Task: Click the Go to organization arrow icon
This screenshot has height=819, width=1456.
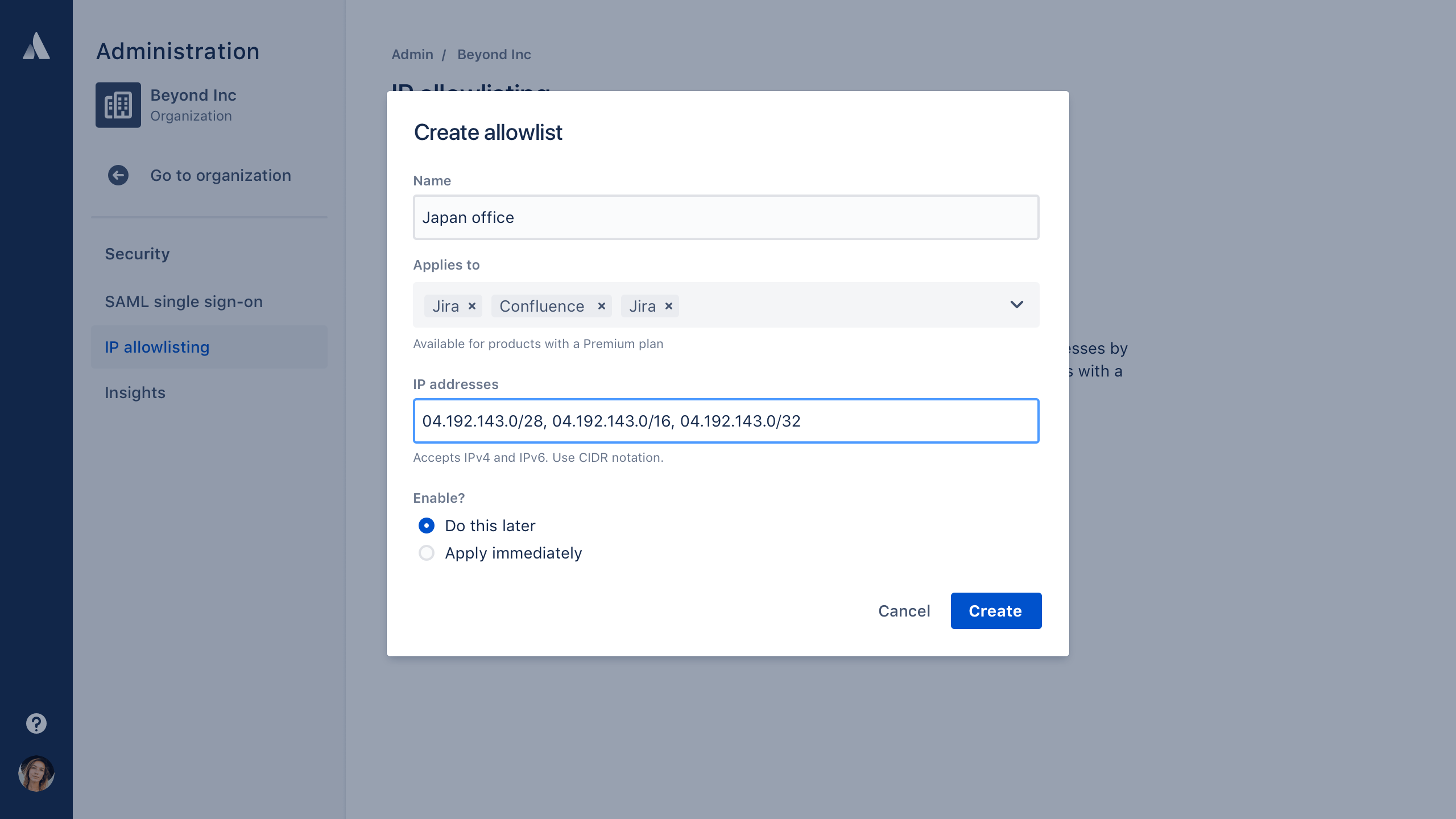Action: point(118,175)
